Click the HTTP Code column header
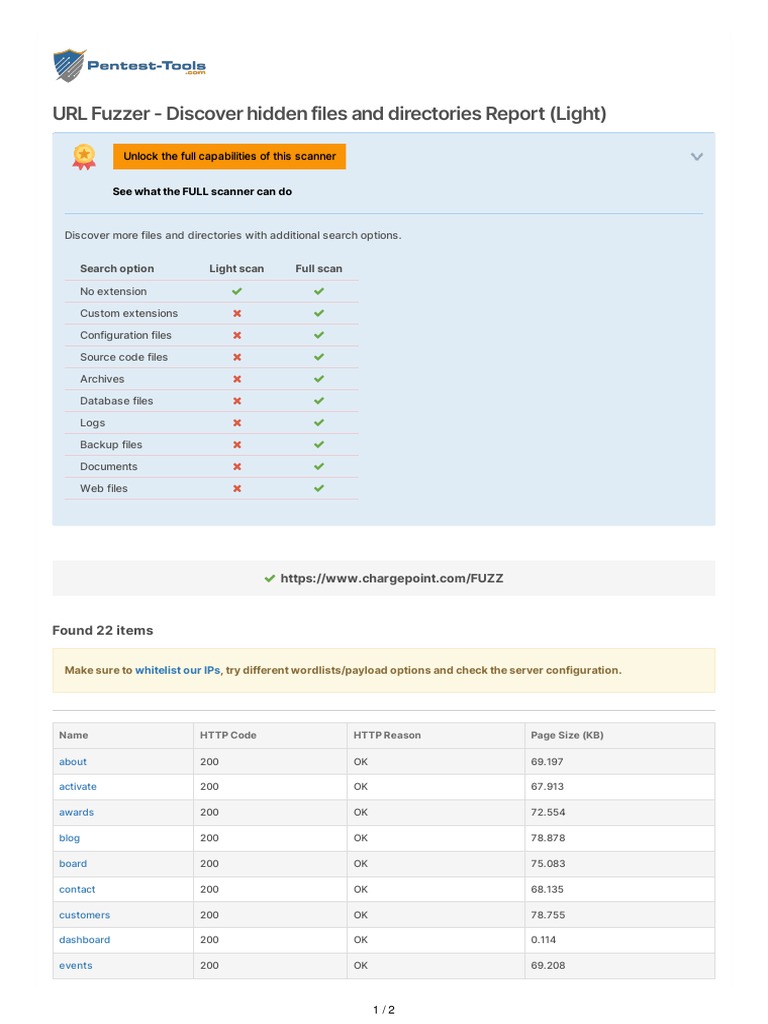The height and width of the screenshot is (1024, 768). pyautogui.click(x=228, y=735)
